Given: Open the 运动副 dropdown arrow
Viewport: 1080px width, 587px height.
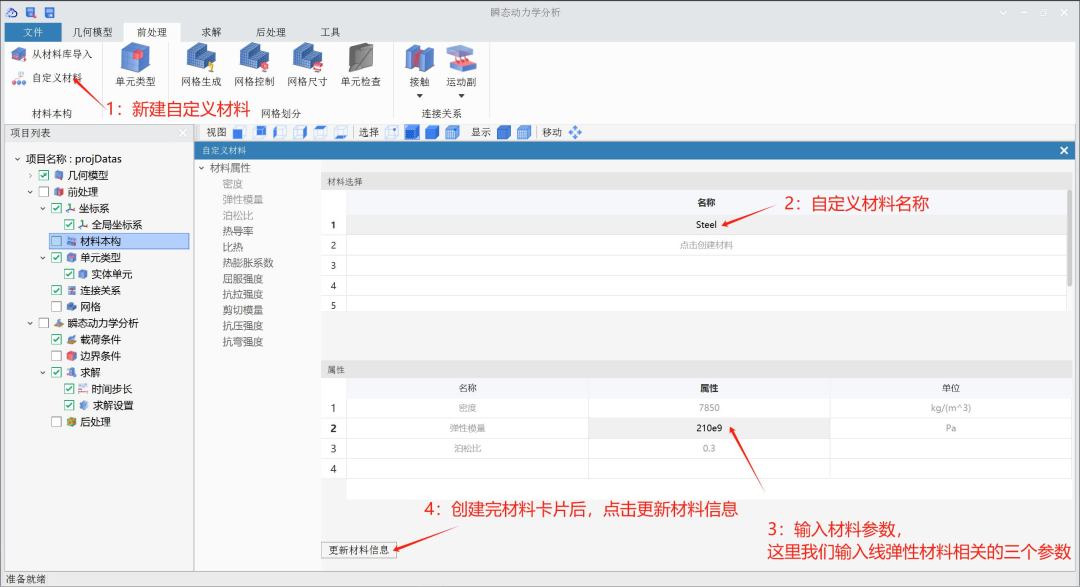Looking at the screenshot, I should click(x=461, y=96).
